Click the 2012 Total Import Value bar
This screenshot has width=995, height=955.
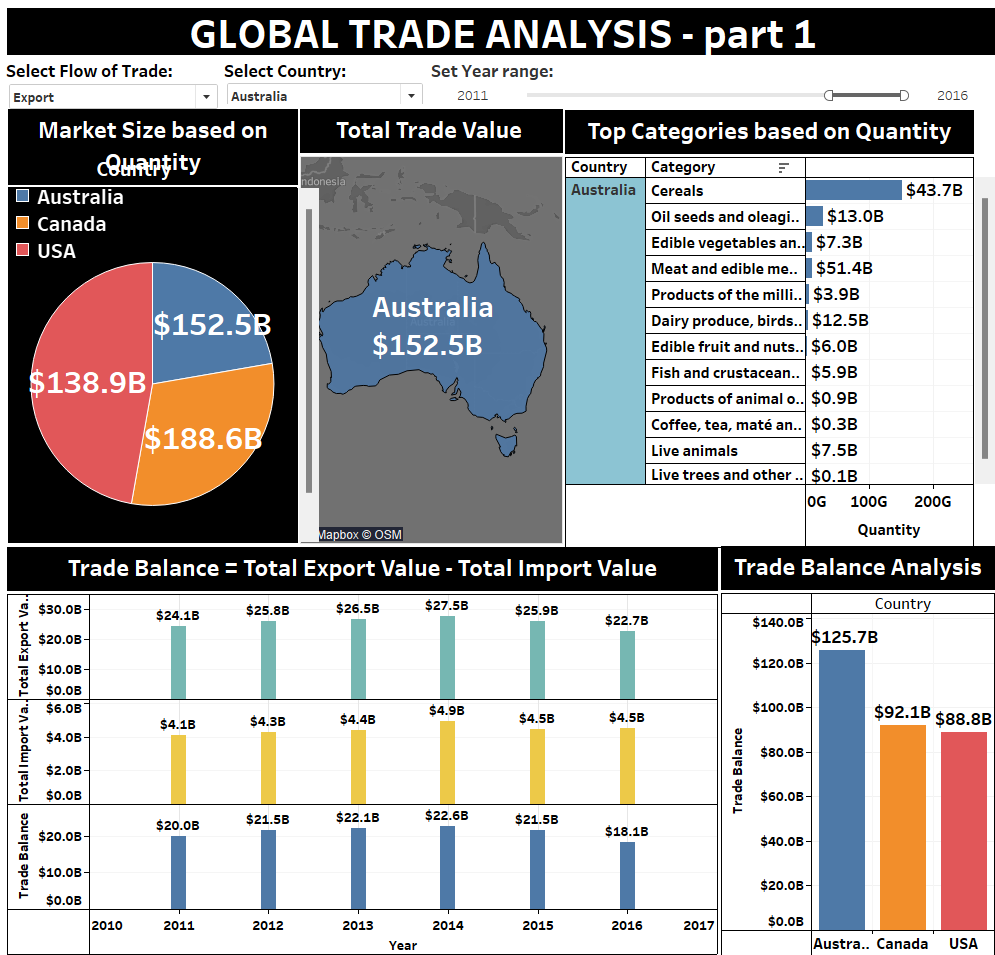click(x=268, y=767)
